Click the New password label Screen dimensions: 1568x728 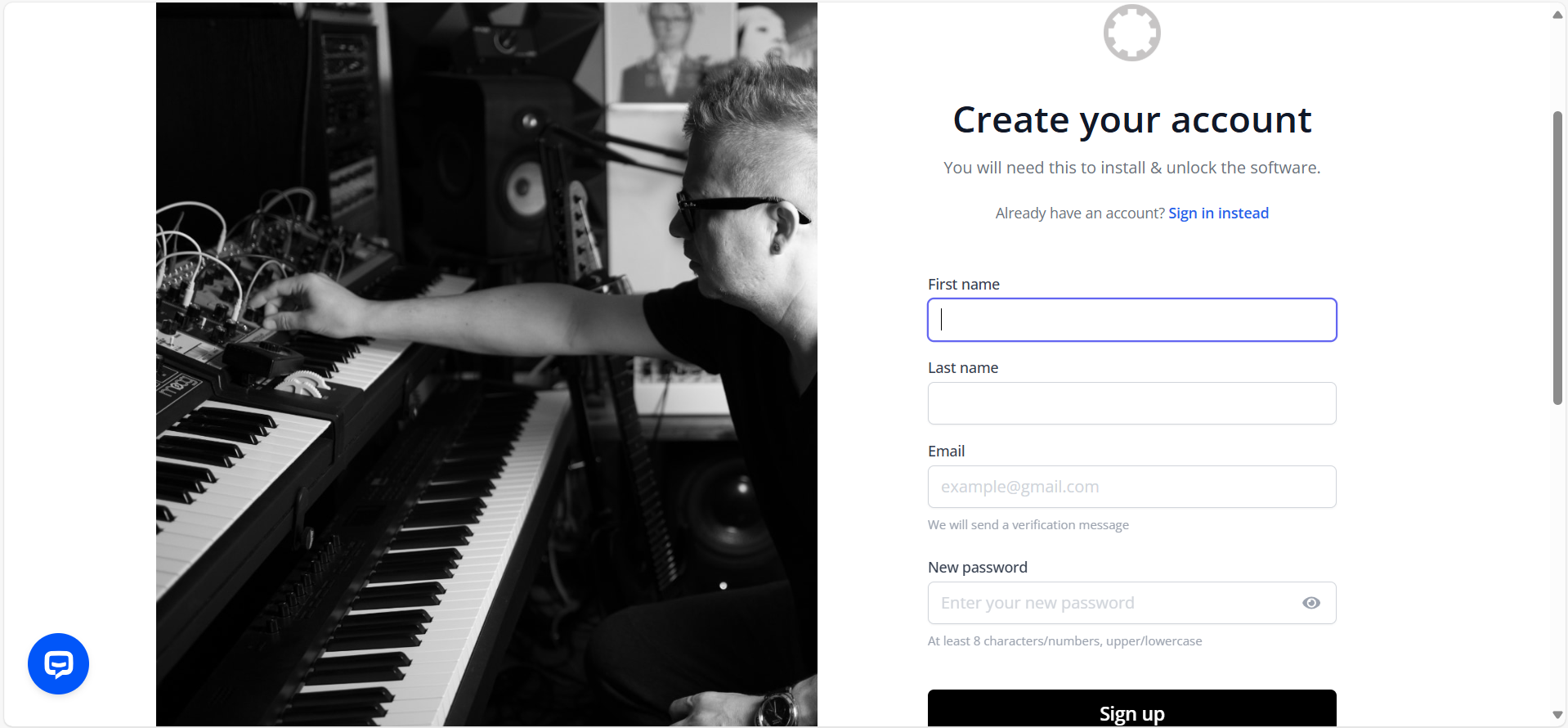pos(978,568)
